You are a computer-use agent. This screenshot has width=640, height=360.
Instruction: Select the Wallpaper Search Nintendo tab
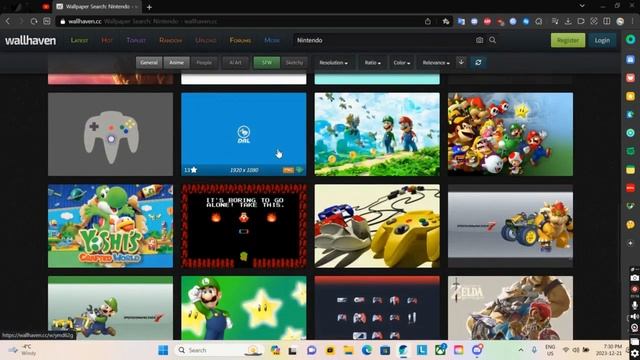click(98, 7)
